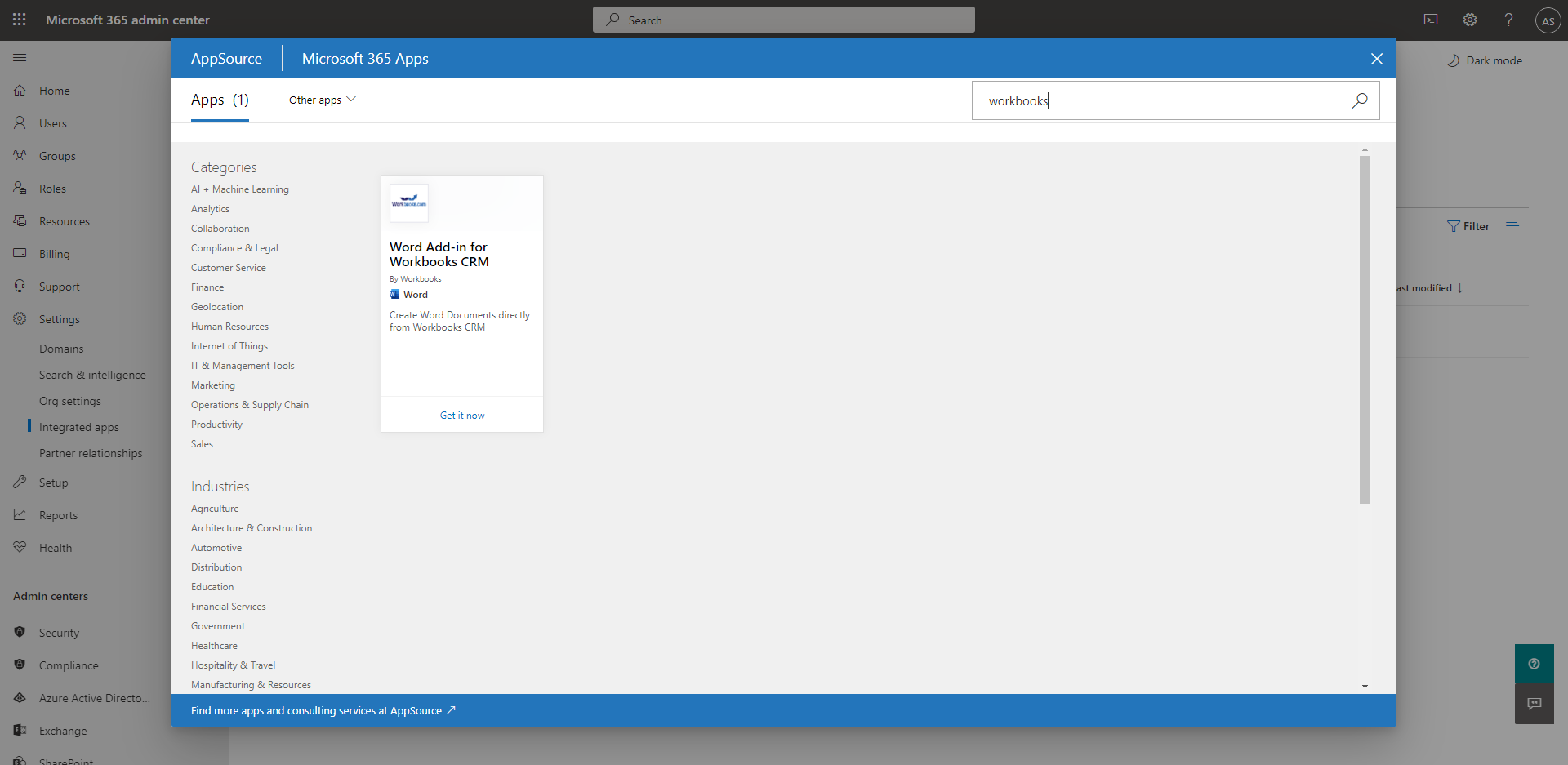
Task: Filter by Productivity category
Action: tap(216, 425)
